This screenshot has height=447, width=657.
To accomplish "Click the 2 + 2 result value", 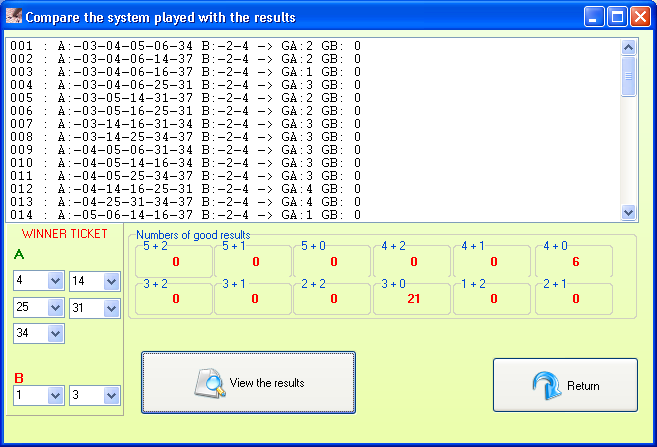I will pos(334,299).
